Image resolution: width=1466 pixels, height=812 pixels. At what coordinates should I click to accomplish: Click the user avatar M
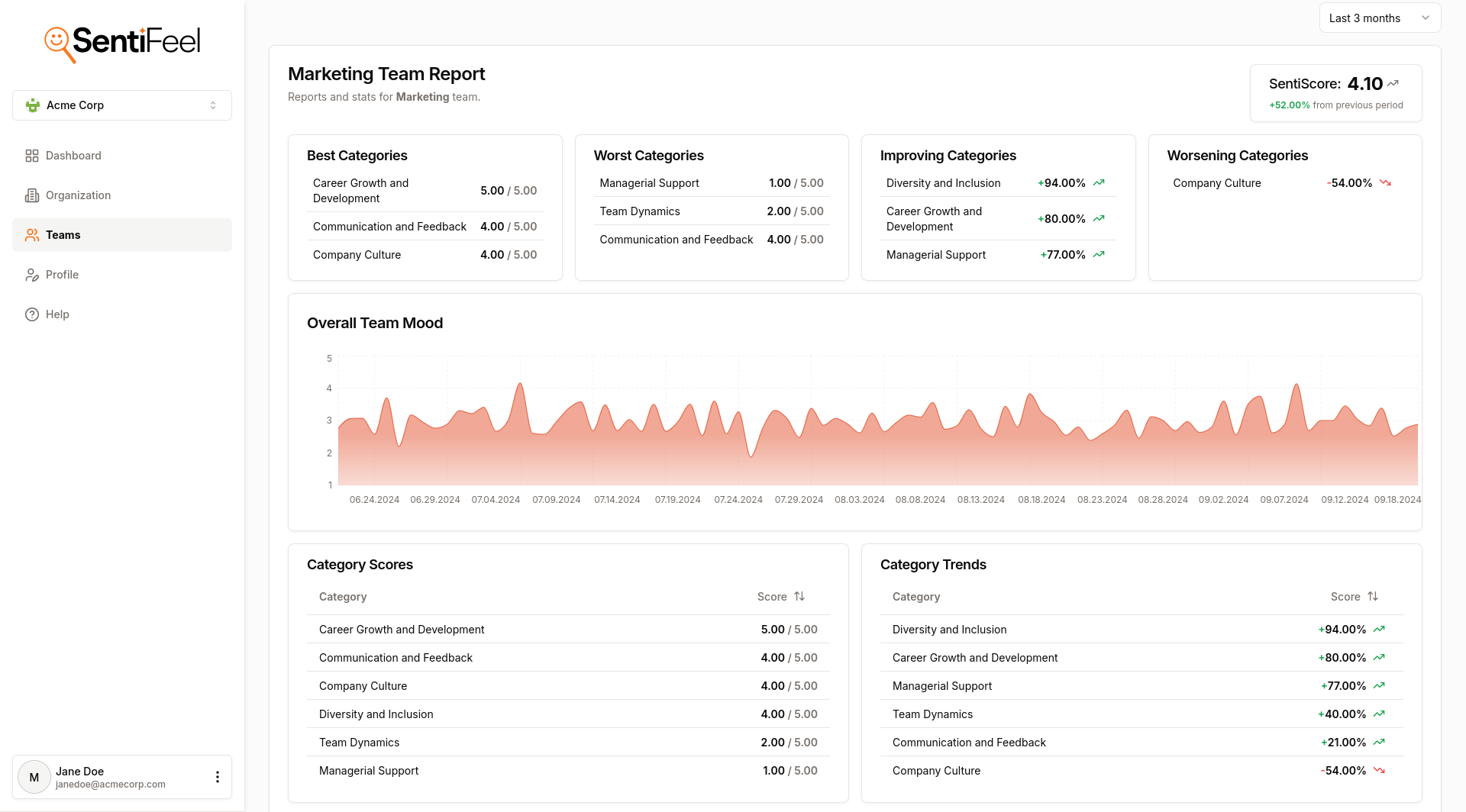34,777
